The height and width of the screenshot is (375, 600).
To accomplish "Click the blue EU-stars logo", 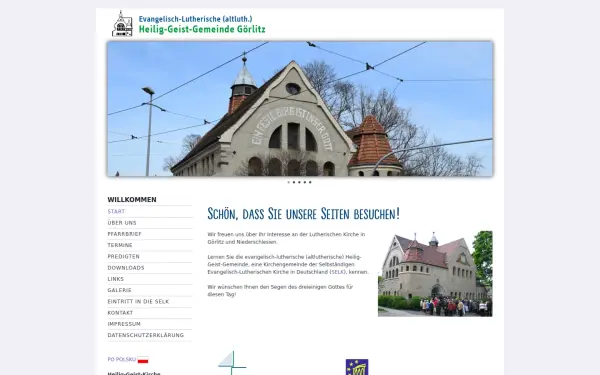I will (357, 367).
